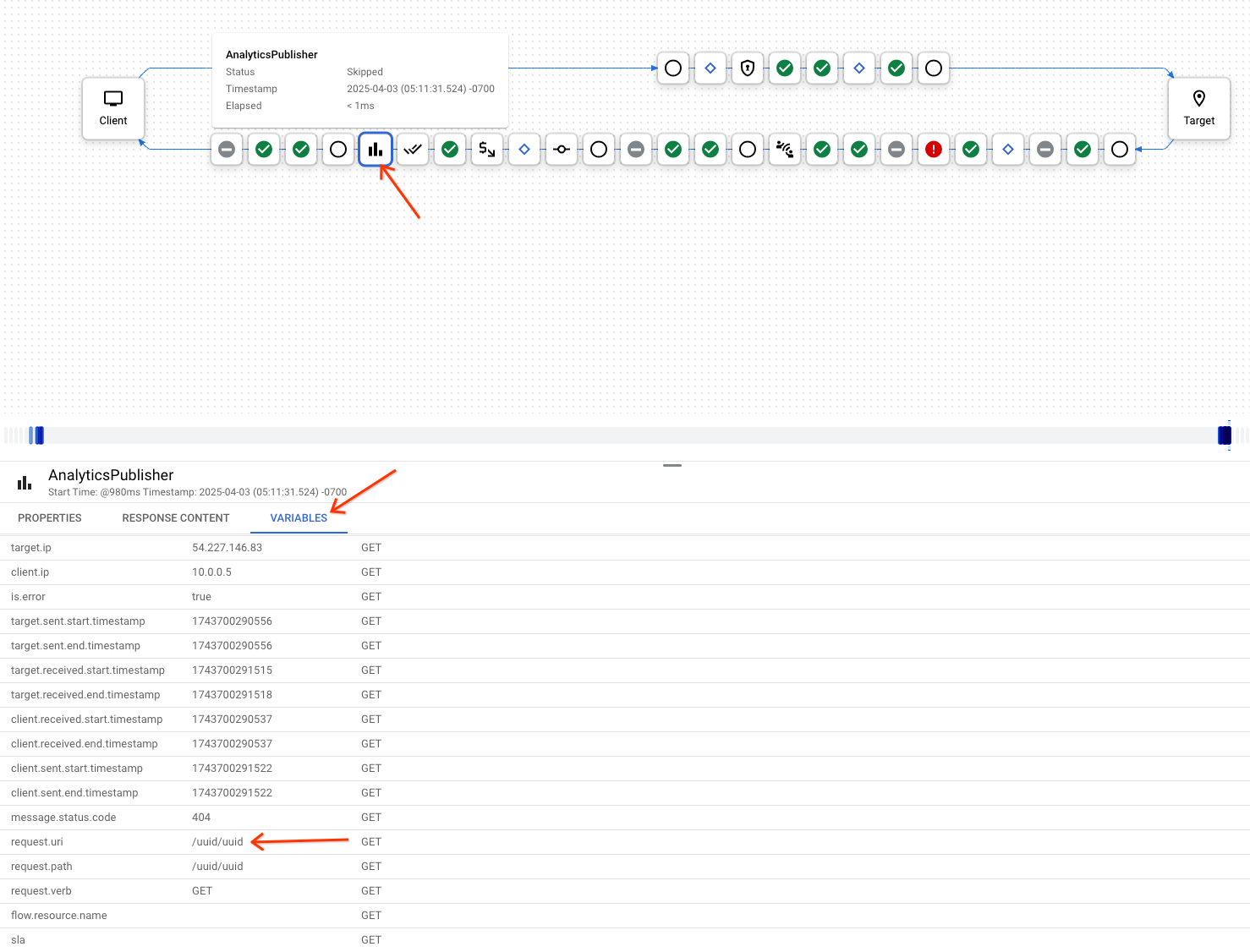The width and height of the screenshot is (1250, 952).
Task: Click the shield security policy icon
Action: point(747,68)
